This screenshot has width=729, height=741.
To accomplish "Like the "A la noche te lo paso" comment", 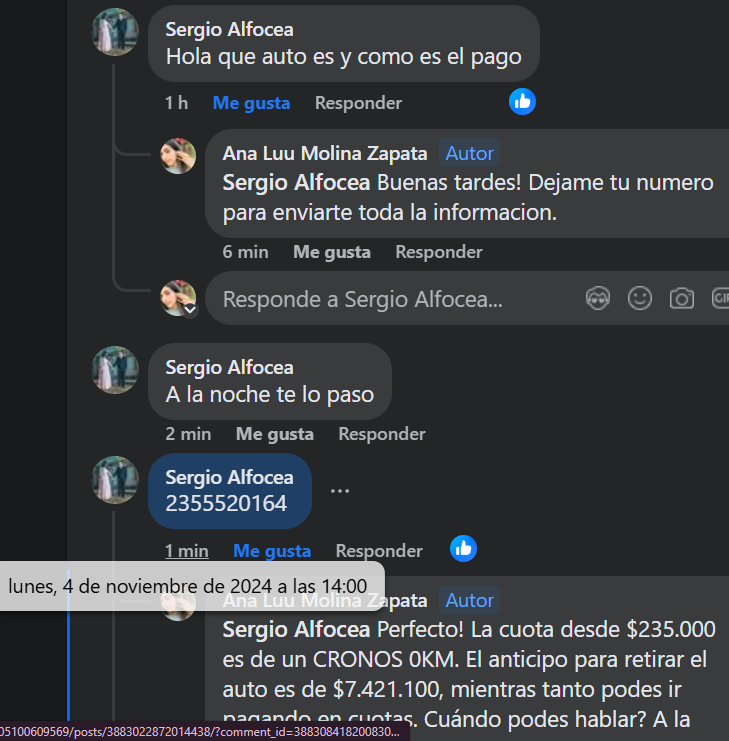I will [274, 434].
